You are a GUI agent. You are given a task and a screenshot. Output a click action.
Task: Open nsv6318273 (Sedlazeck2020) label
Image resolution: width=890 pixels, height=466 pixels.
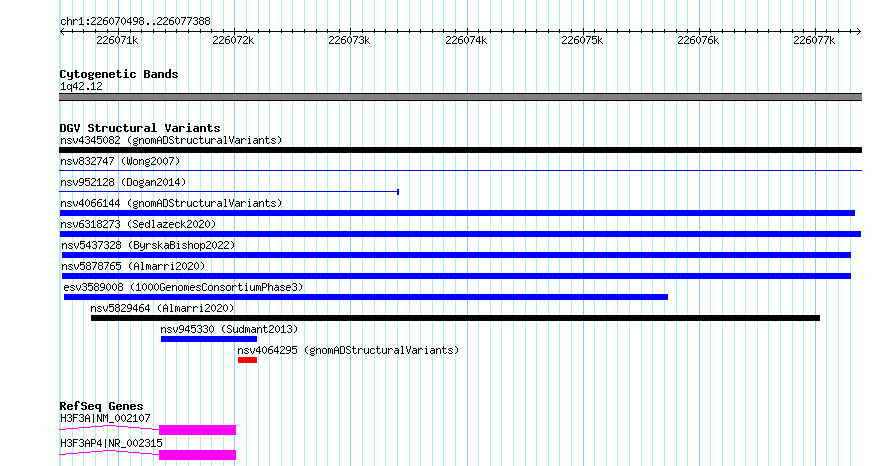(138, 224)
